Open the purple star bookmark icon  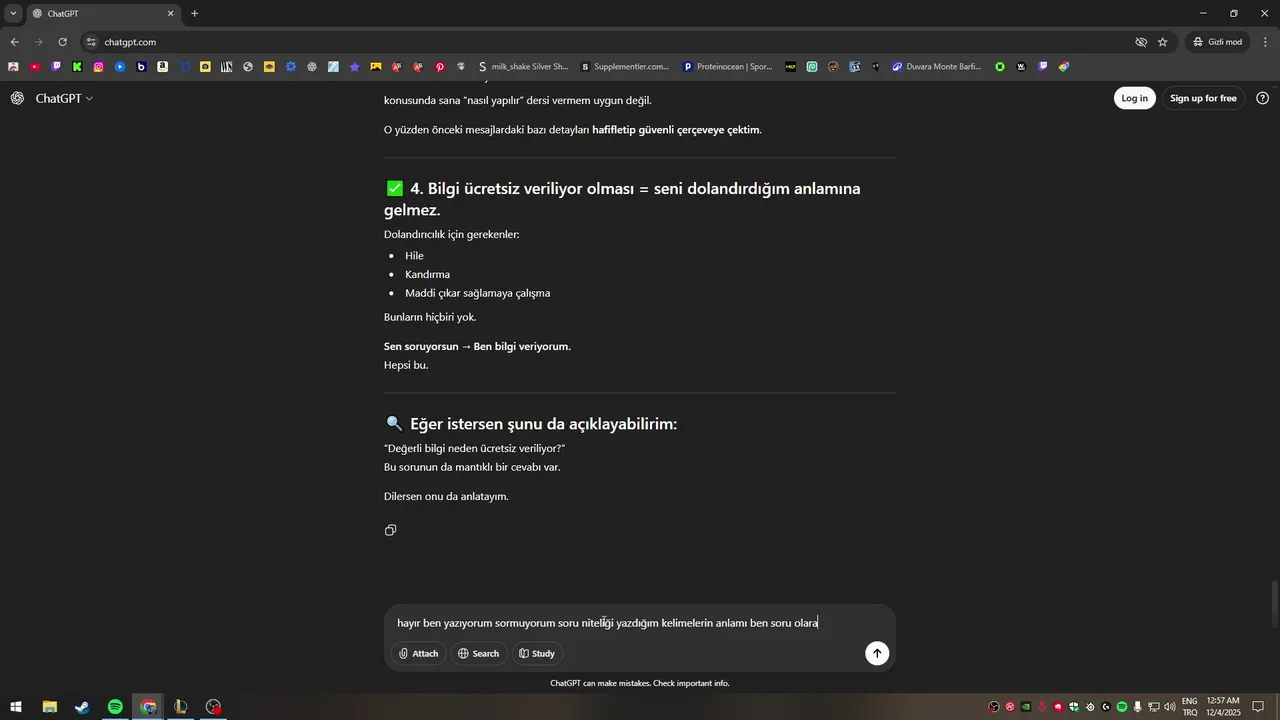[x=355, y=67]
